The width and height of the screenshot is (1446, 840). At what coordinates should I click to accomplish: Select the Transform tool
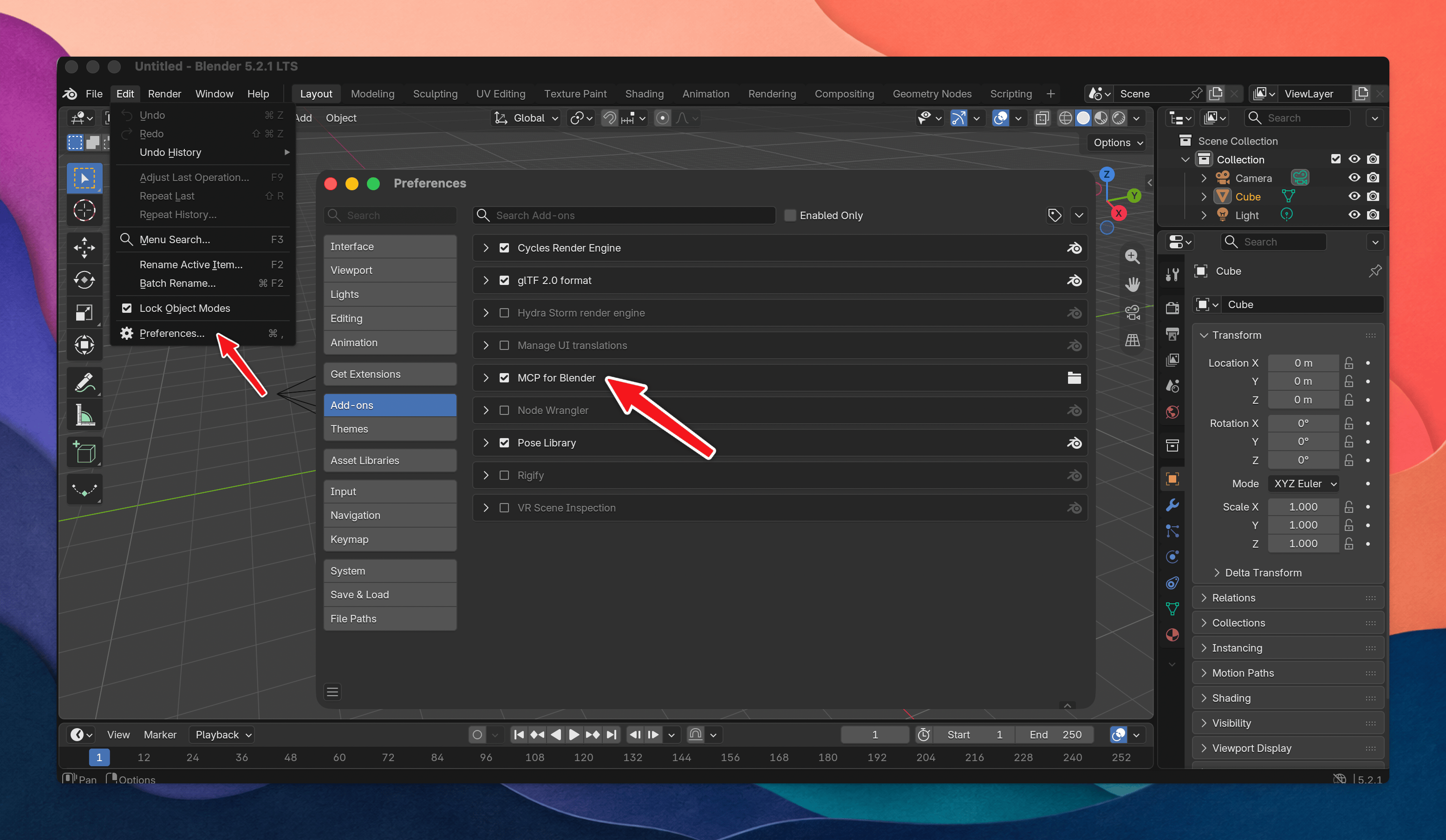click(x=85, y=345)
